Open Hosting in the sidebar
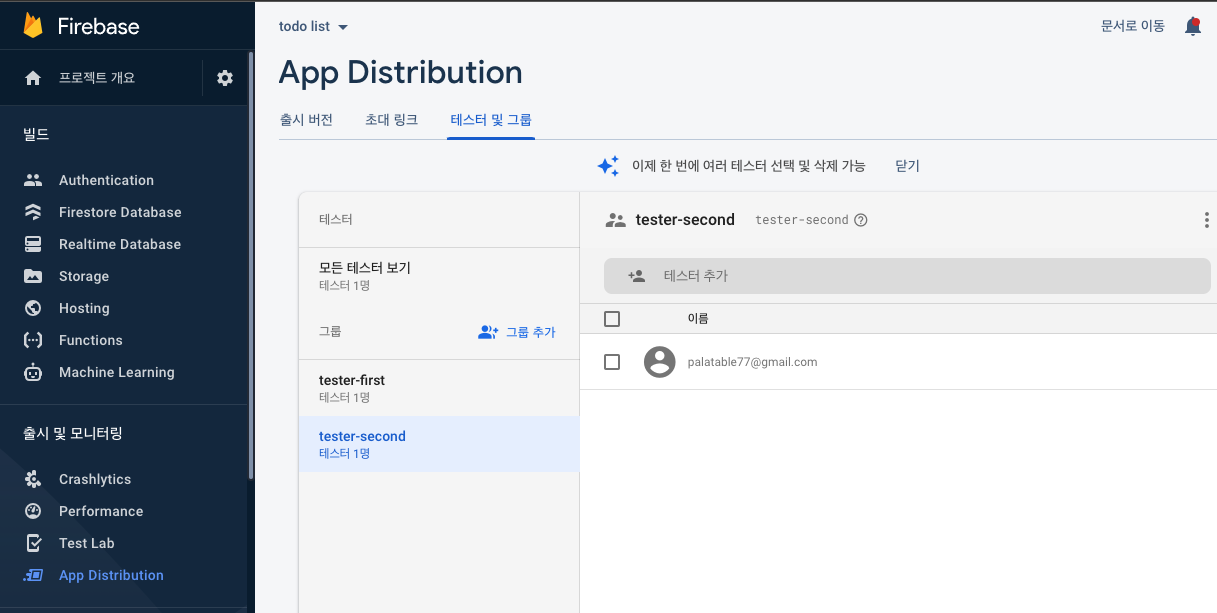This screenshot has width=1217, height=613. (84, 308)
